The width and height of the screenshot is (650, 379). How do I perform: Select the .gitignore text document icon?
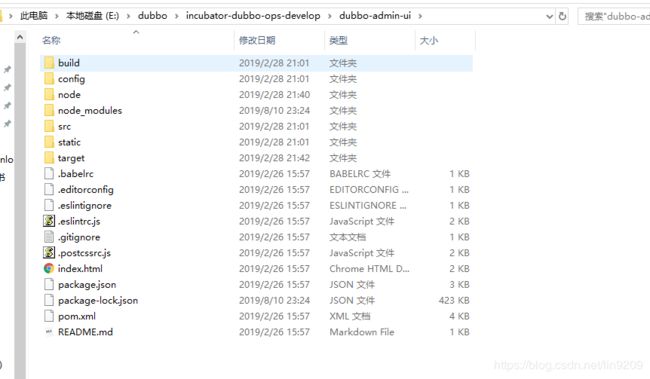coord(49,237)
